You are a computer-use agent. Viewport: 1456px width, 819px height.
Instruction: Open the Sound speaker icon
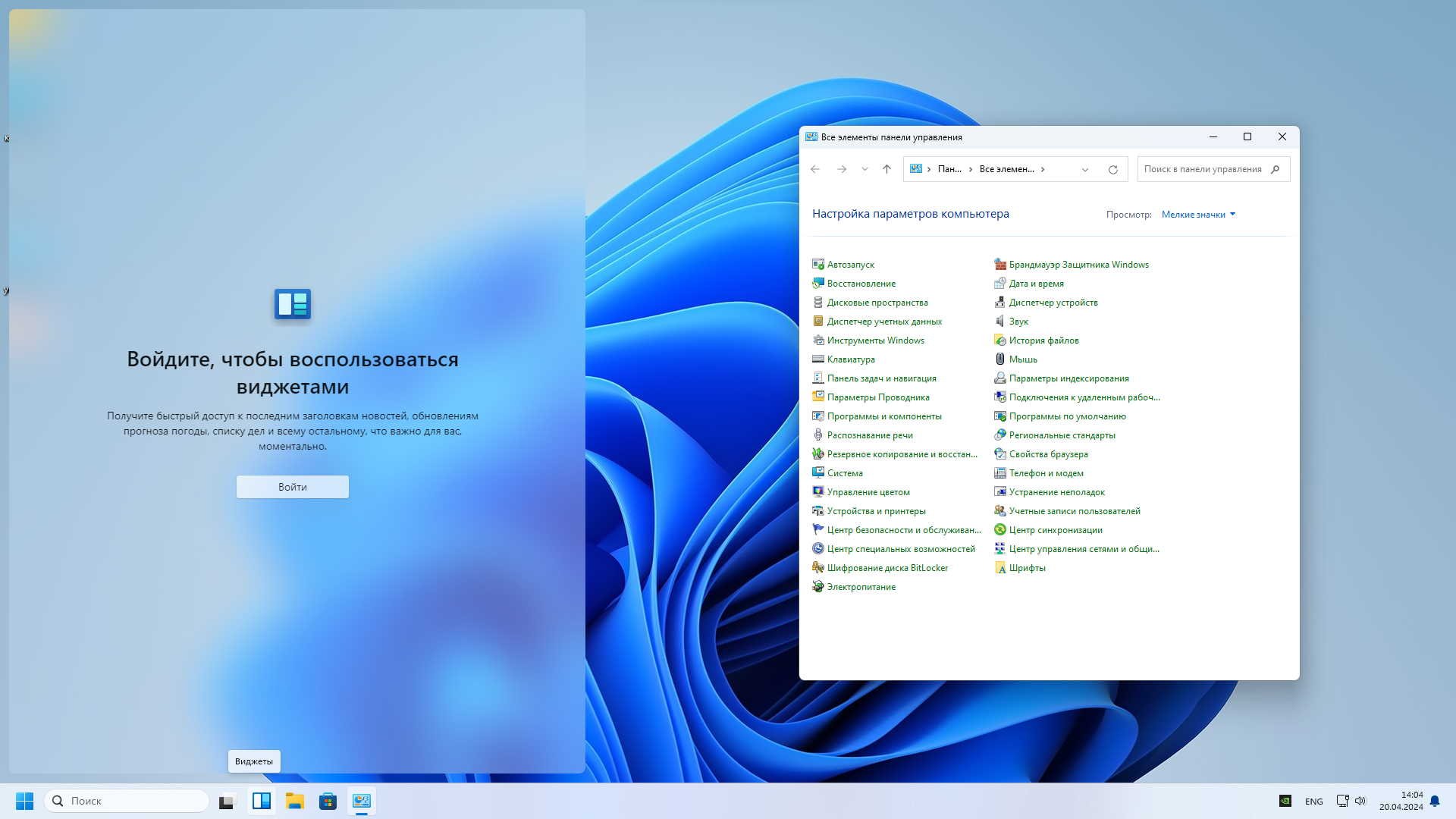coord(999,322)
